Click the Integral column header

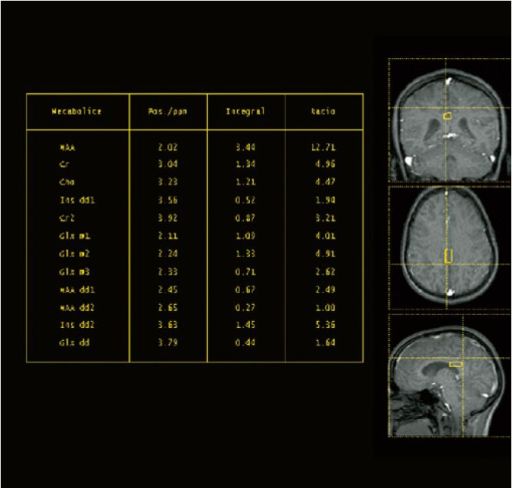245,111
